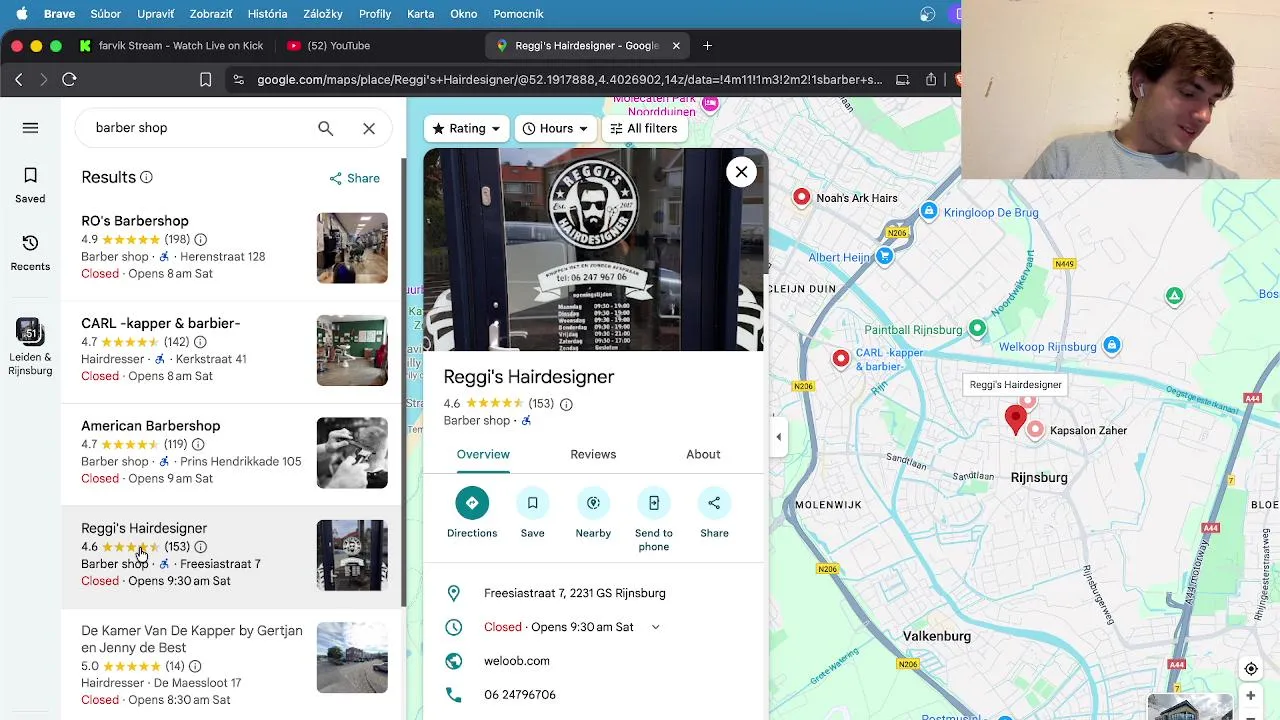1280x720 pixels.
Task: Open Saved places in sidebar
Action: pyautogui.click(x=30, y=185)
